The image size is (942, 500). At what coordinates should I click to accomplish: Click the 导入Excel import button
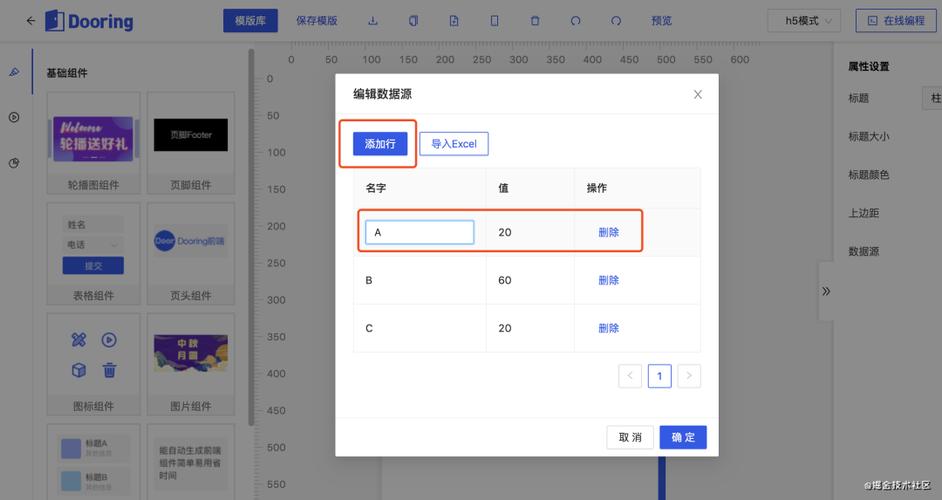pos(454,144)
